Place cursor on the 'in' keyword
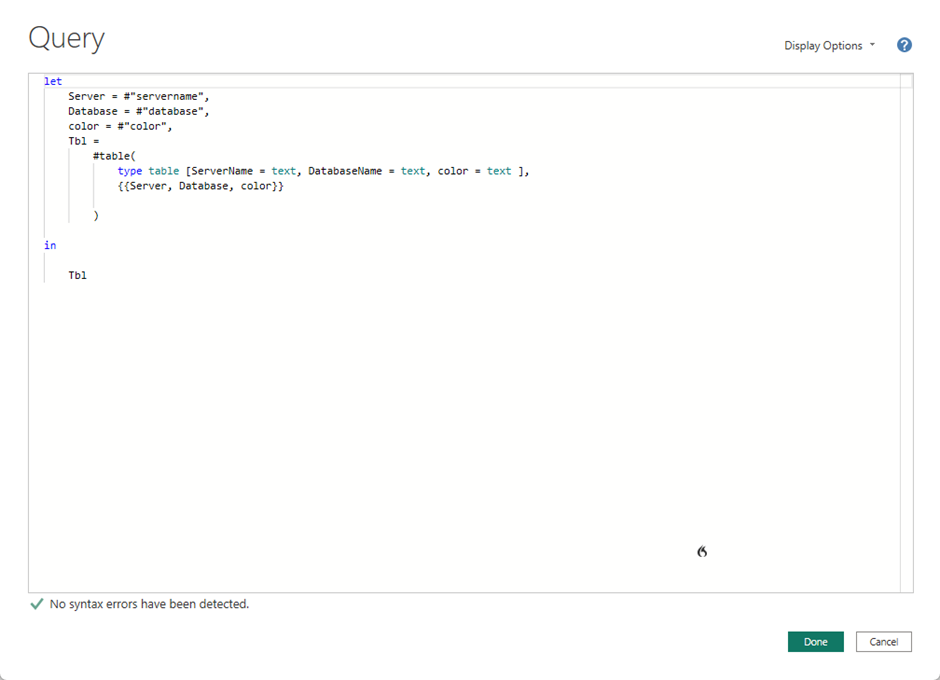 click(x=50, y=245)
